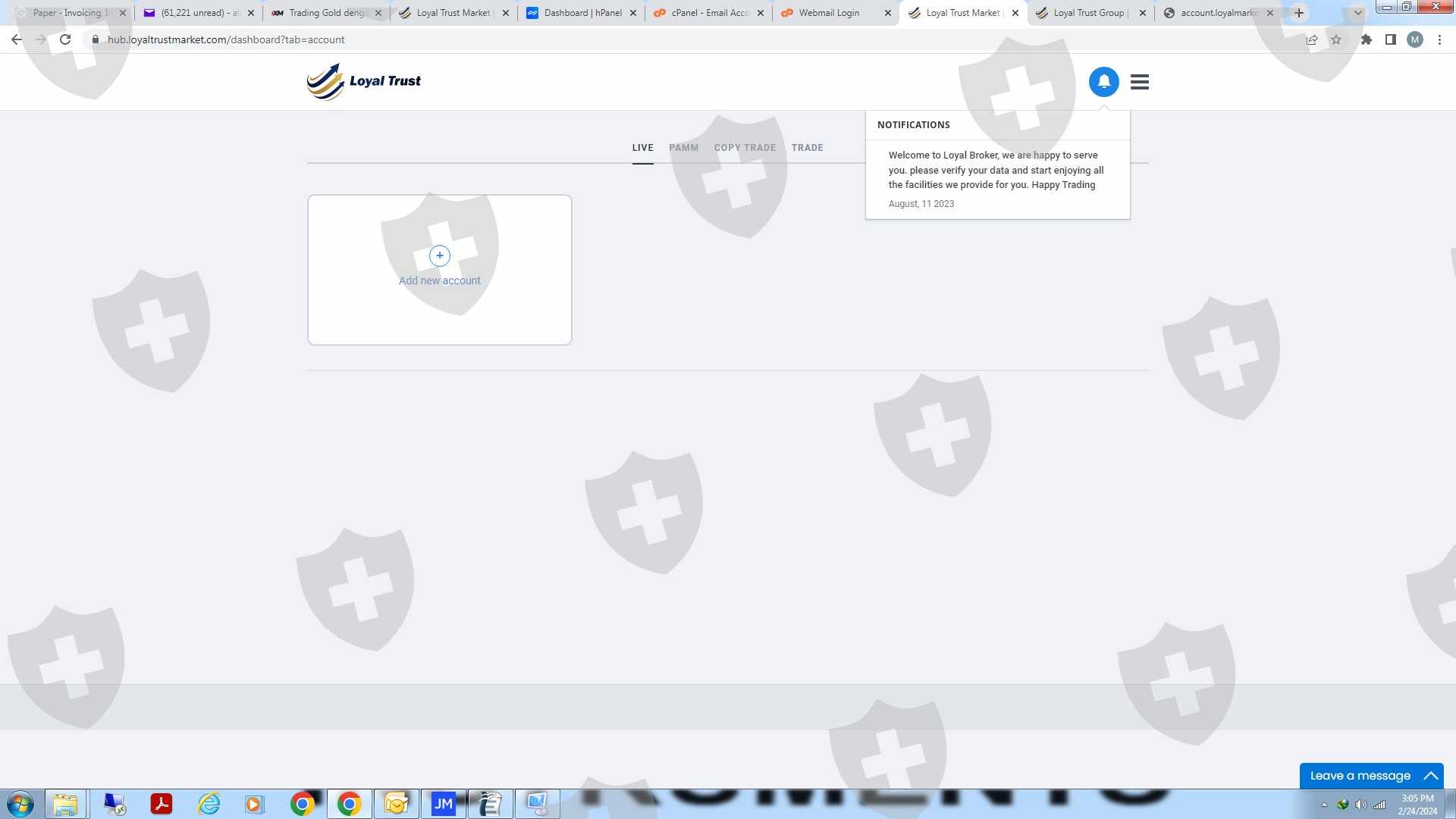This screenshot has width=1456, height=819.
Task: Open the Dashboard hPanel browser tab
Action: click(581, 13)
